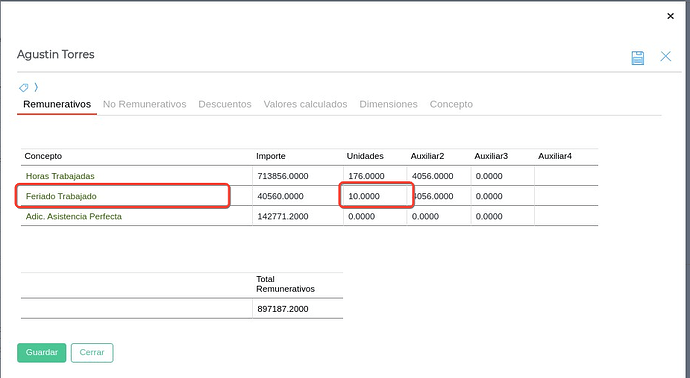Open the Dimensiones tab
The height and width of the screenshot is (378, 690).
(388, 104)
